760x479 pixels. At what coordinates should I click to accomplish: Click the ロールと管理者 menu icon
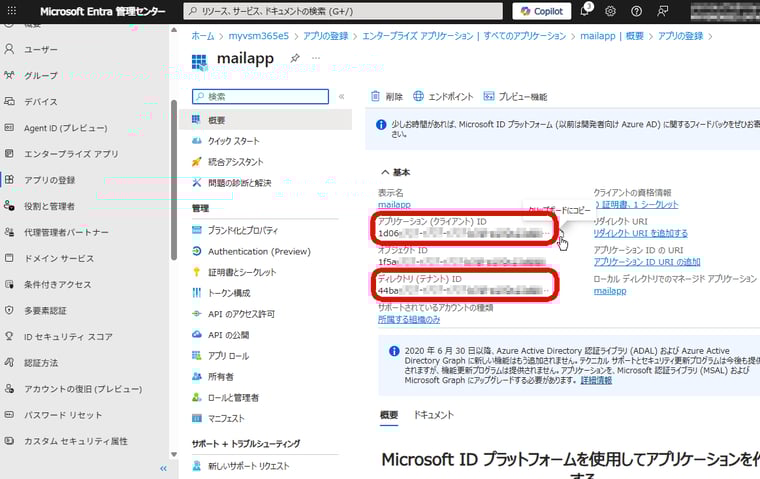(196, 397)
